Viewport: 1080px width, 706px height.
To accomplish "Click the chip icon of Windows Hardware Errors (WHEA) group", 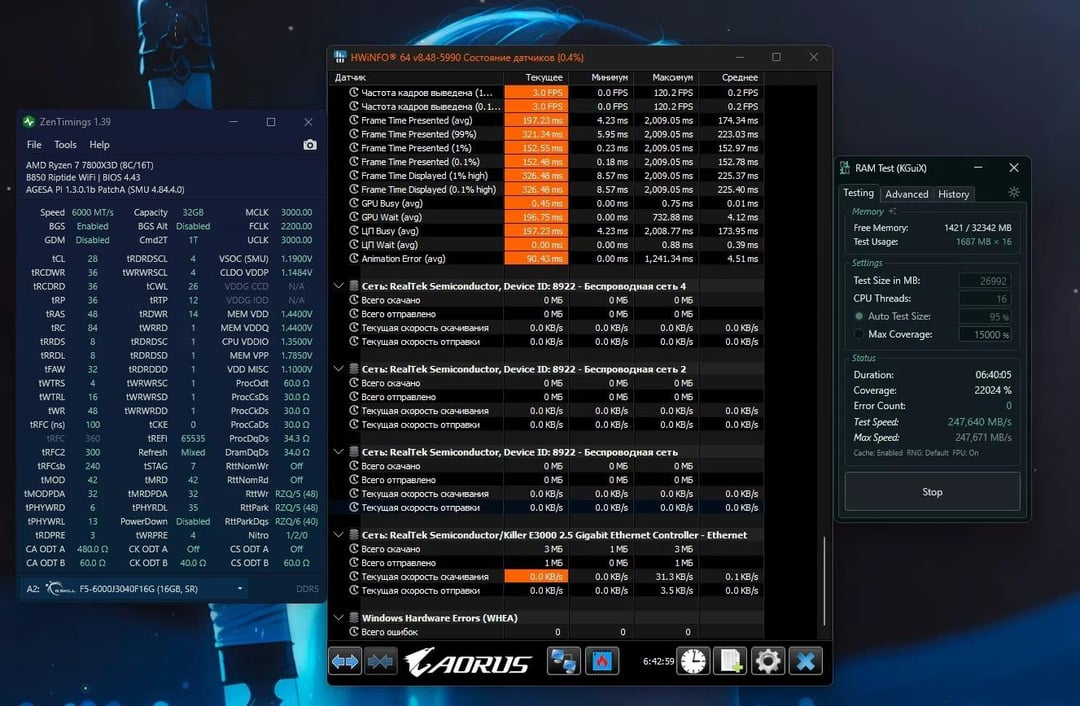I will (x=353, y=618).
